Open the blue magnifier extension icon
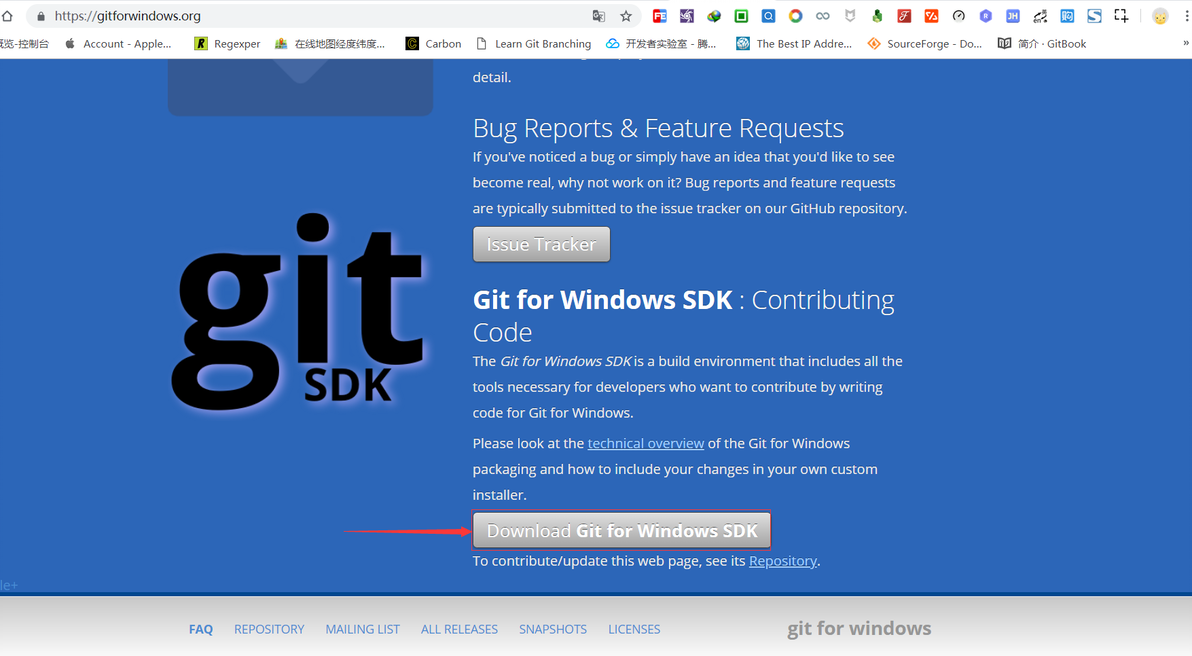1192x656 pixels. (x=769, y=16)
